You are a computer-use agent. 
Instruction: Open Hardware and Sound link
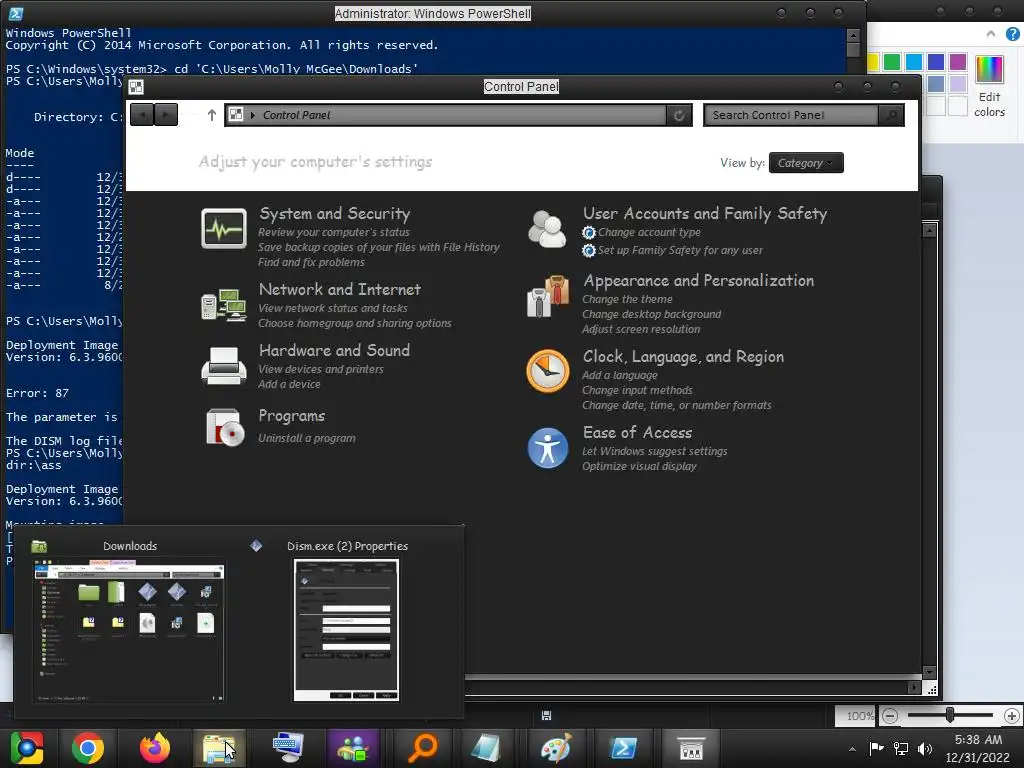click(x=334, y=350)
